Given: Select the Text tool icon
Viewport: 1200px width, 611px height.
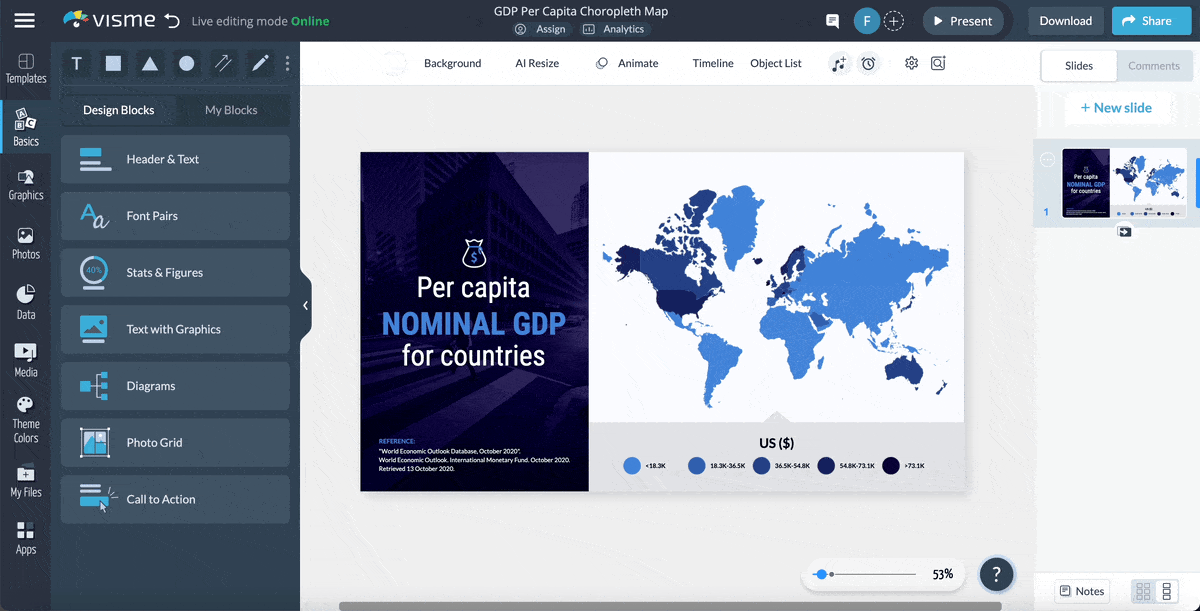Looking at the screenshot, I should click(77, 64).
